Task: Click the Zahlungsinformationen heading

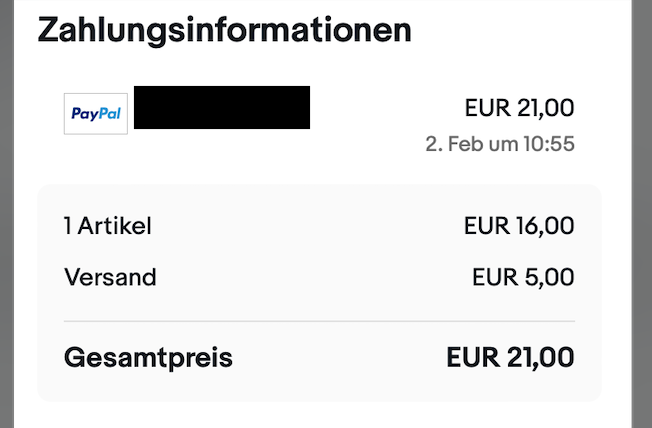Action: [x=225, y=29]
